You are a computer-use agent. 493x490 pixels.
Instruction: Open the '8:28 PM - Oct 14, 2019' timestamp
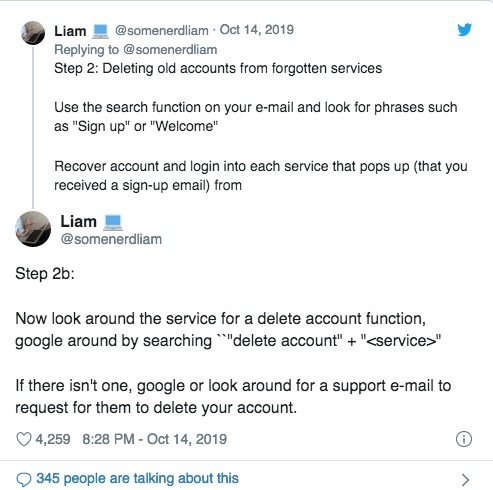pos(155,439)
